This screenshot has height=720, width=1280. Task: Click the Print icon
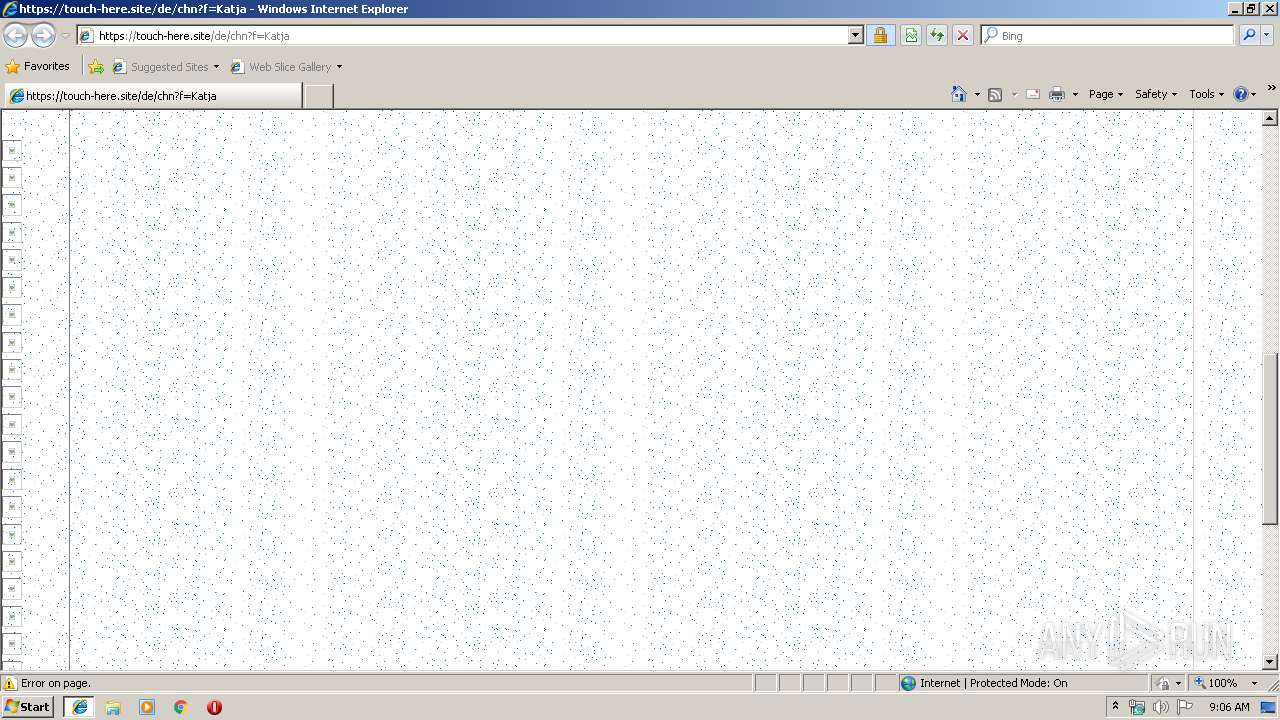coord(1057,94)
